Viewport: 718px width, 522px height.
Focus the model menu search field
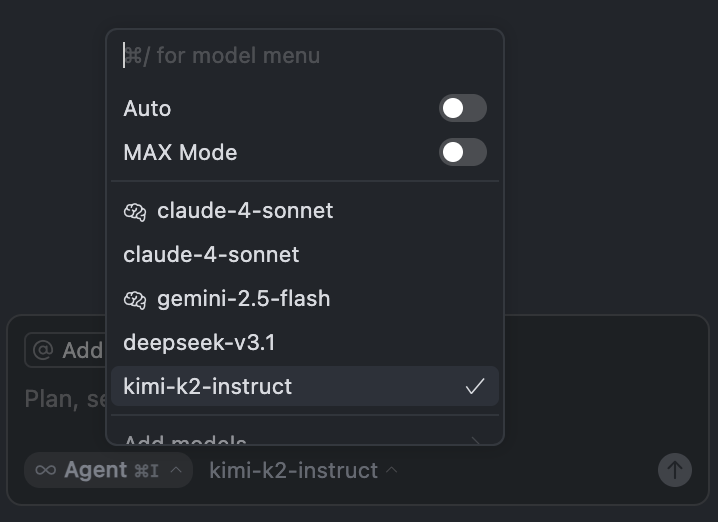(305, 56)
